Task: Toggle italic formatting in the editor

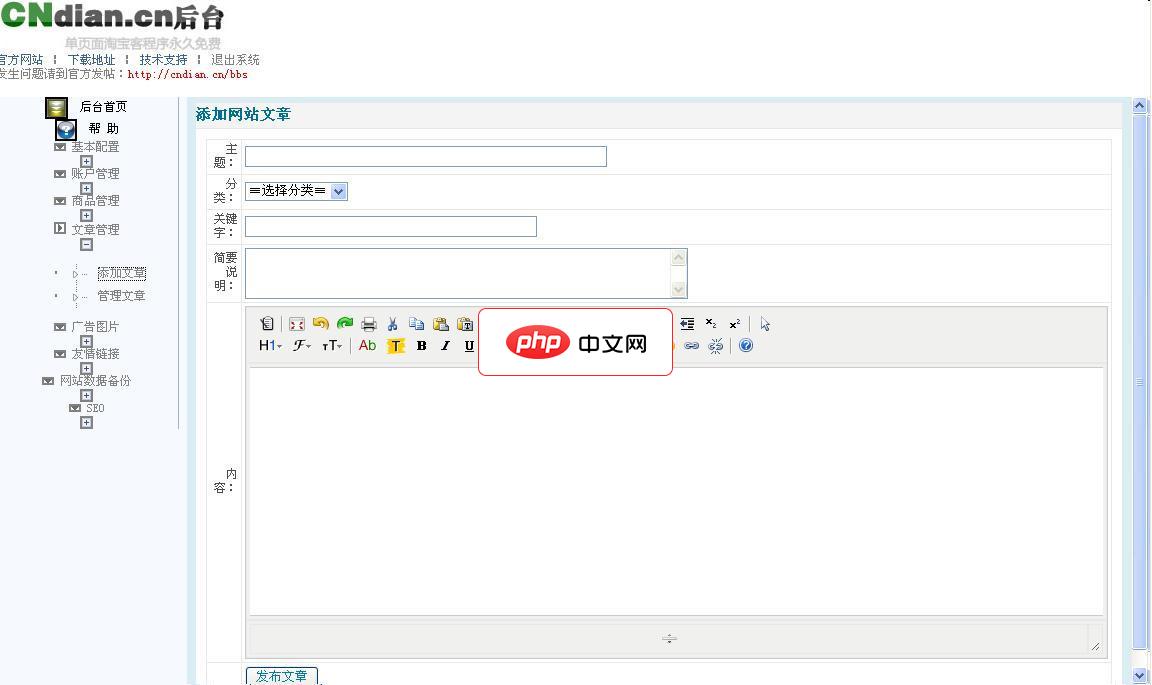Action: click(x=445, y=346)
